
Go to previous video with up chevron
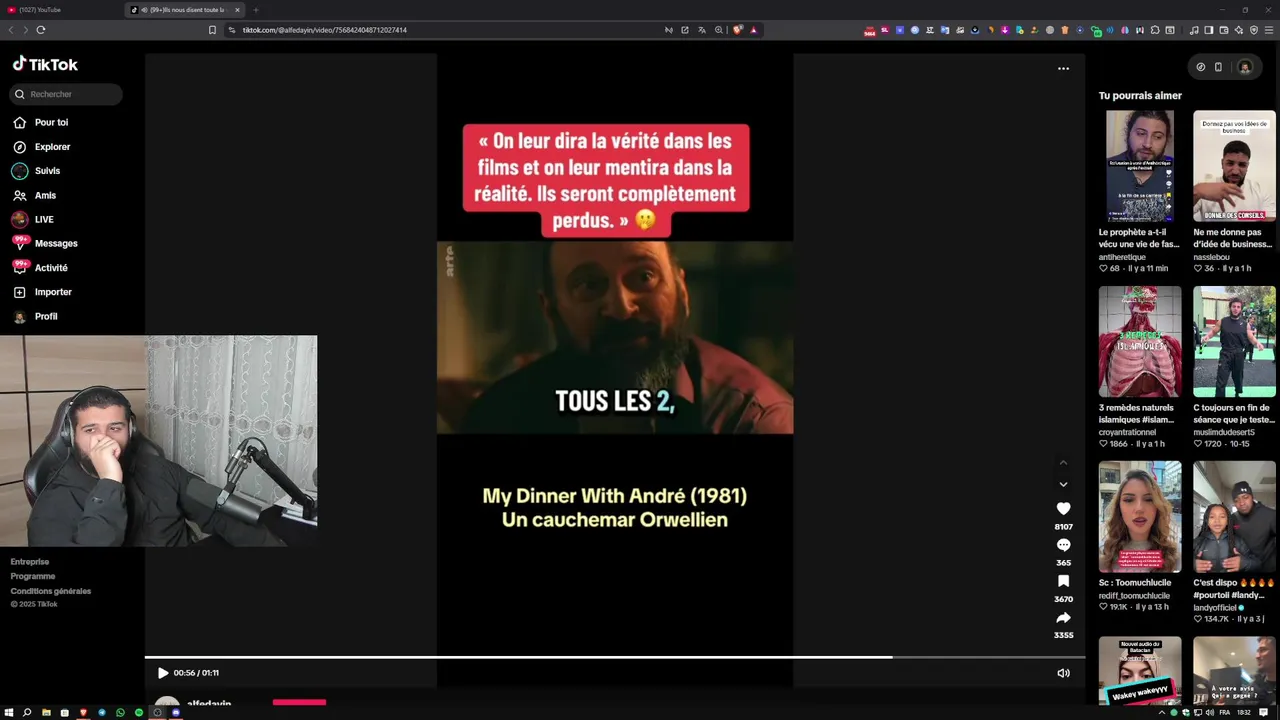pyautogui.click(x=1063, y=463)
